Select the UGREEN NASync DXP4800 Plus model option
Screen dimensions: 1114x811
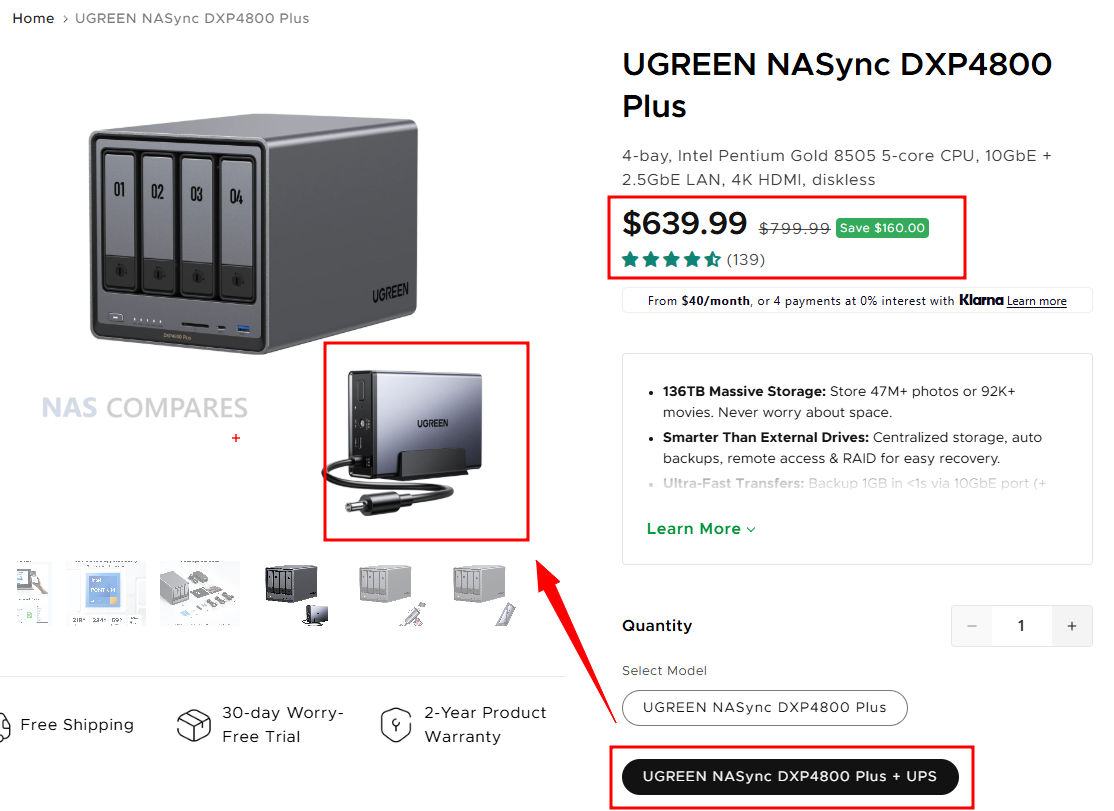764,707
